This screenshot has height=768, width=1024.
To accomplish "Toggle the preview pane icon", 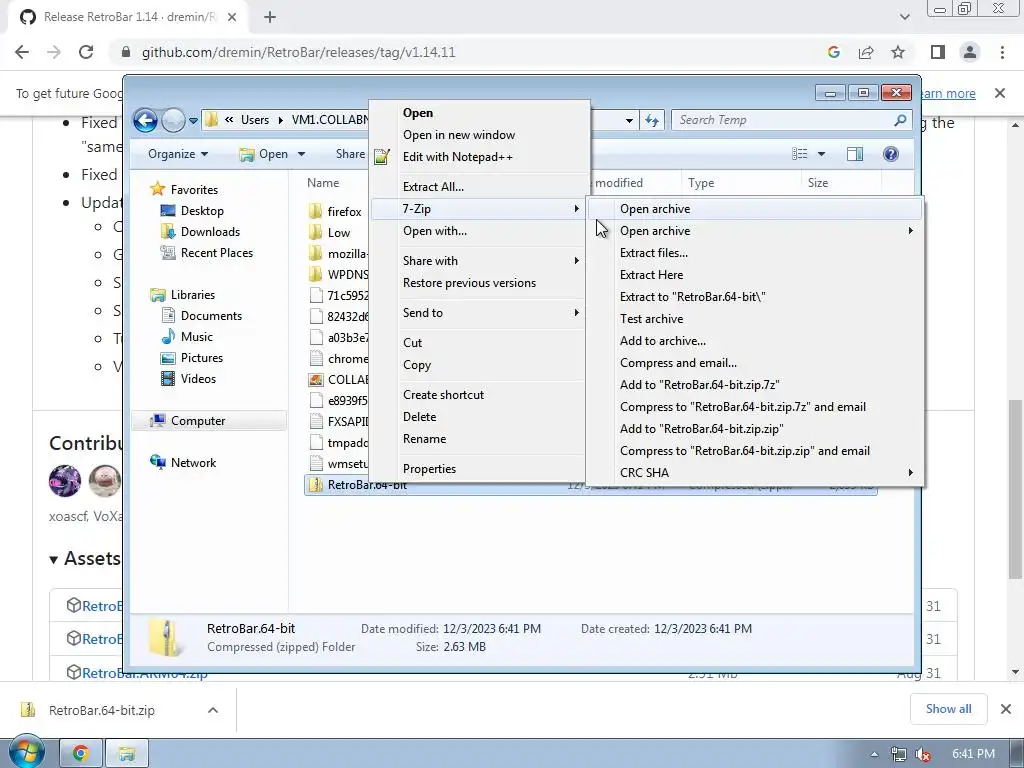I will pyautogui.click(x=854, y=153).
